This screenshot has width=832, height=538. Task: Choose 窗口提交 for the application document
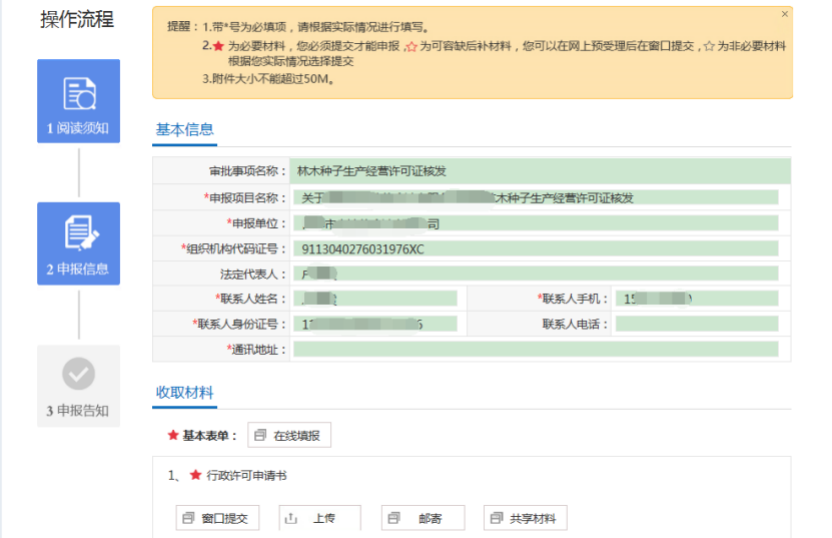(x=218, y=518)
